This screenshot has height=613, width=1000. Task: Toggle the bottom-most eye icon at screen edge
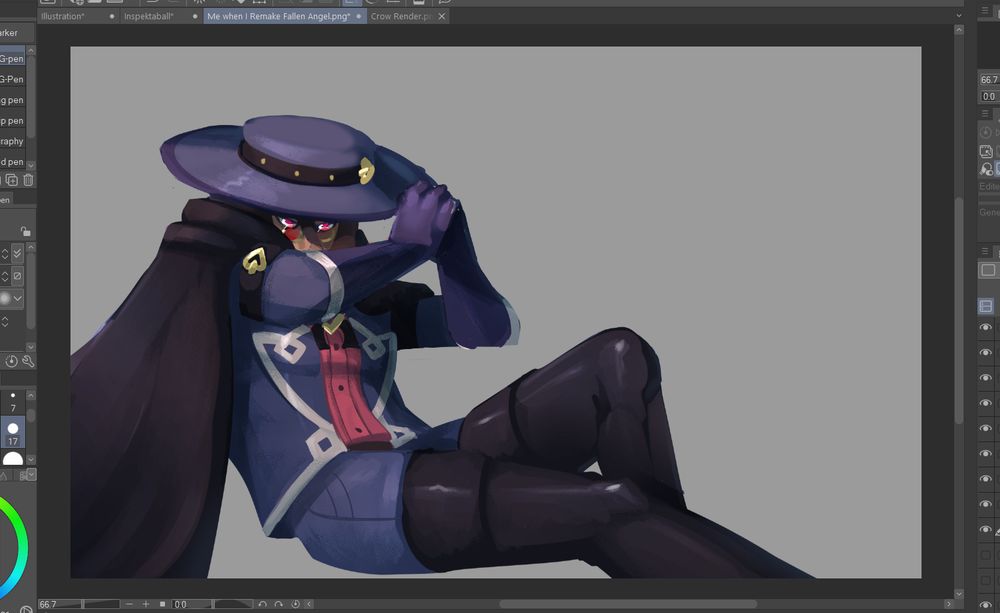click(985, 605)
